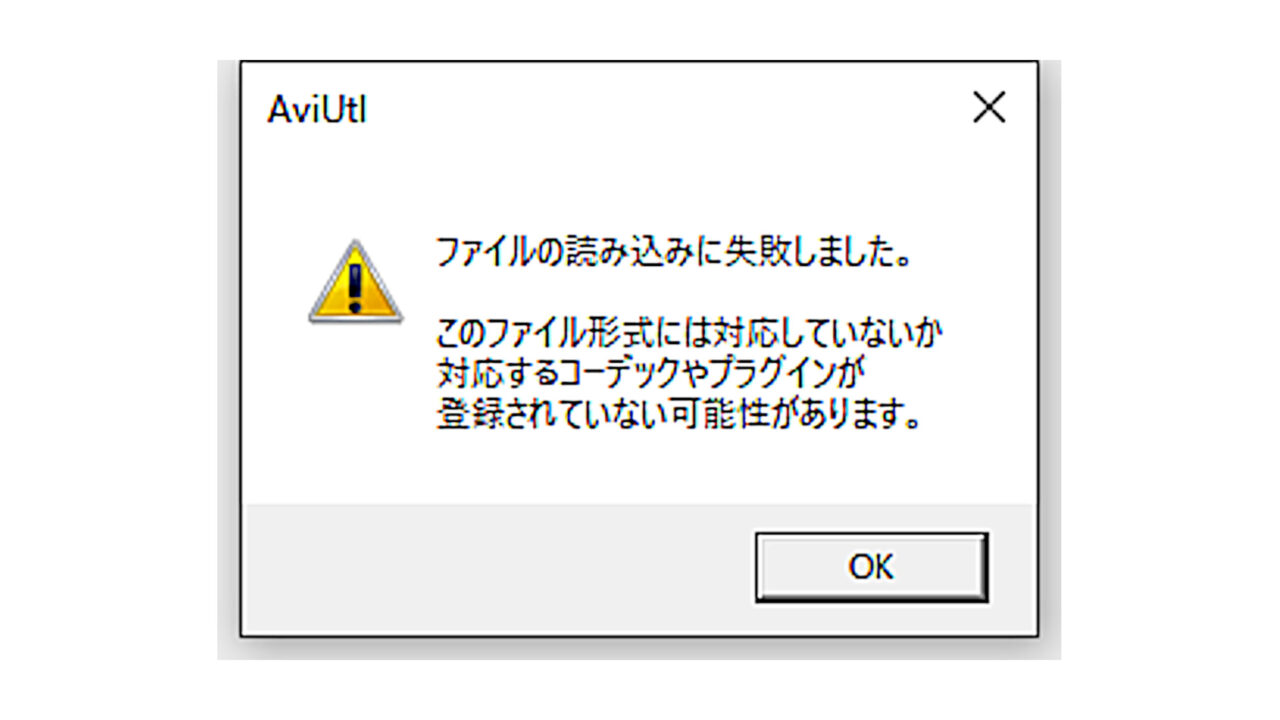Click the line 対応するコーデックやプラグインが

click(648, 374)
